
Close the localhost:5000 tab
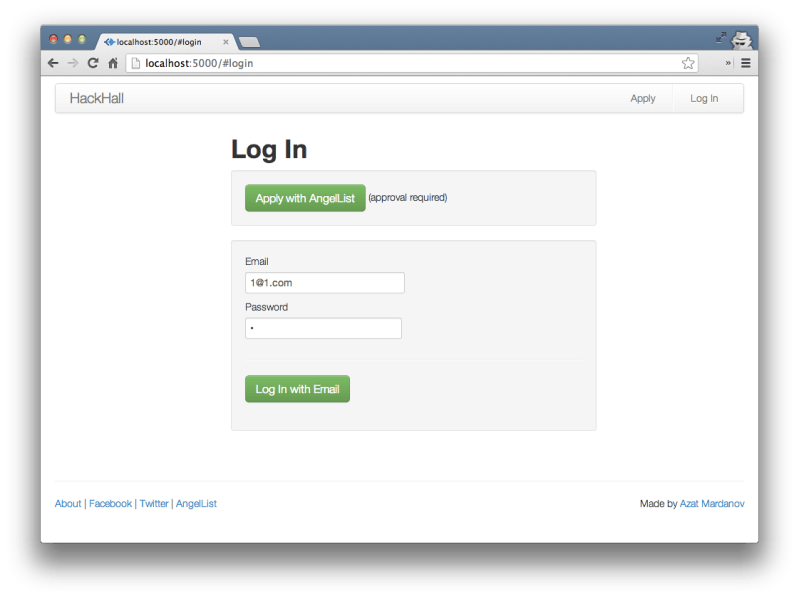coord(226,42)
